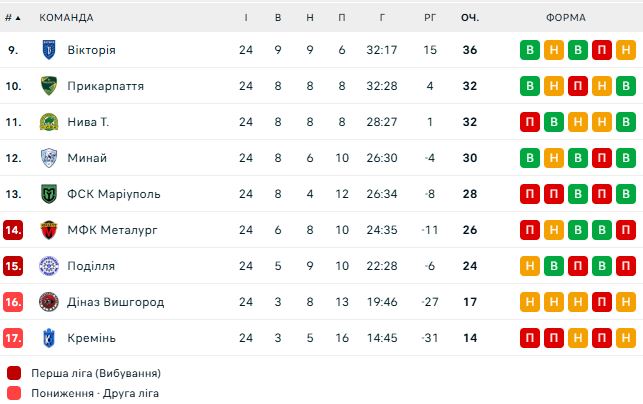This screenshot has width=643, height=404.
Task: Select the Кремінь blue crest icon
Action: coord(49,338)
